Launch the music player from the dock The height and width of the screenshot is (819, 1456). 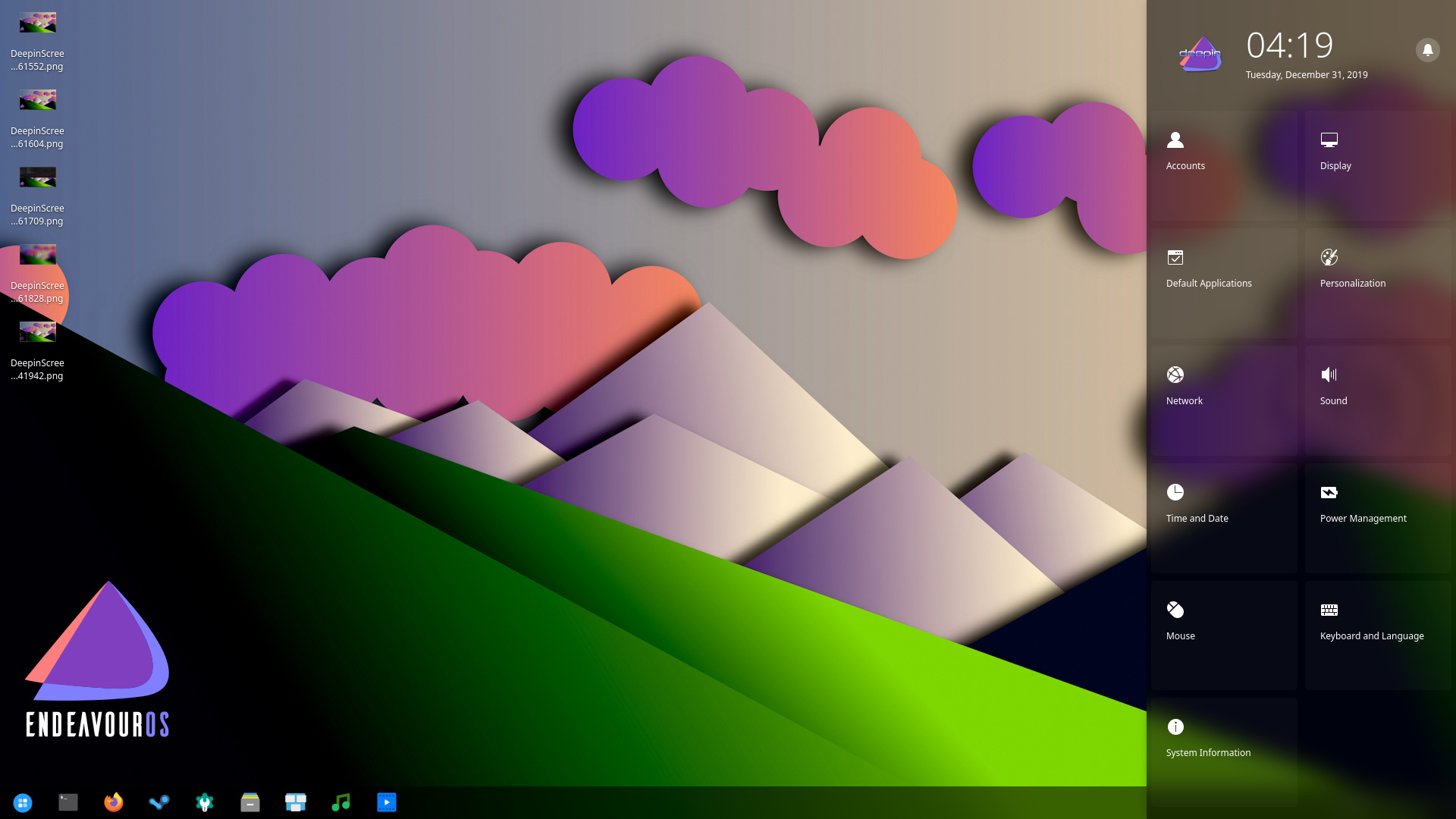[341, 802]
